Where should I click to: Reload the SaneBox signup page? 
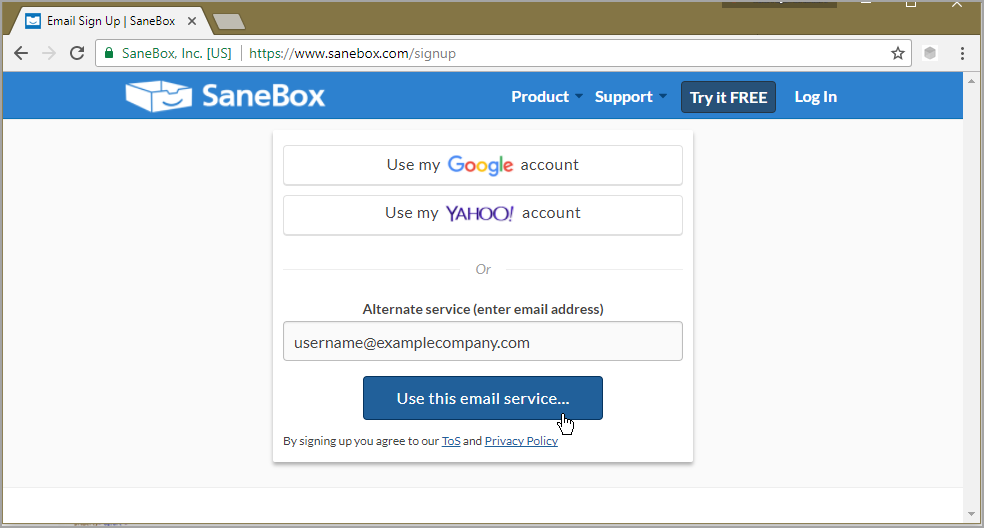pyautogui.click(x=77, y=53)
